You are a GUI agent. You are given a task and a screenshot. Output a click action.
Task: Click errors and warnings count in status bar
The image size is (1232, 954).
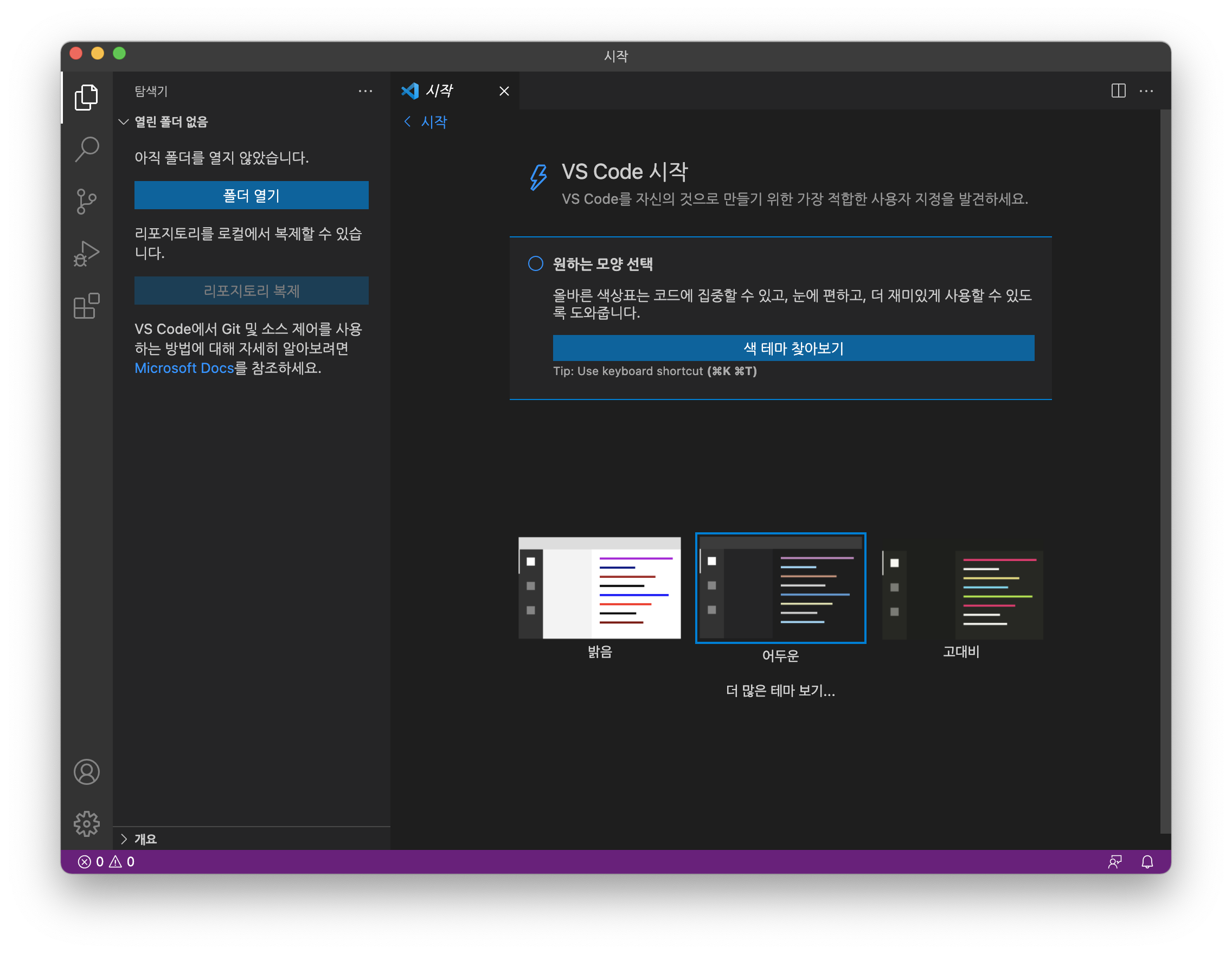106,861
